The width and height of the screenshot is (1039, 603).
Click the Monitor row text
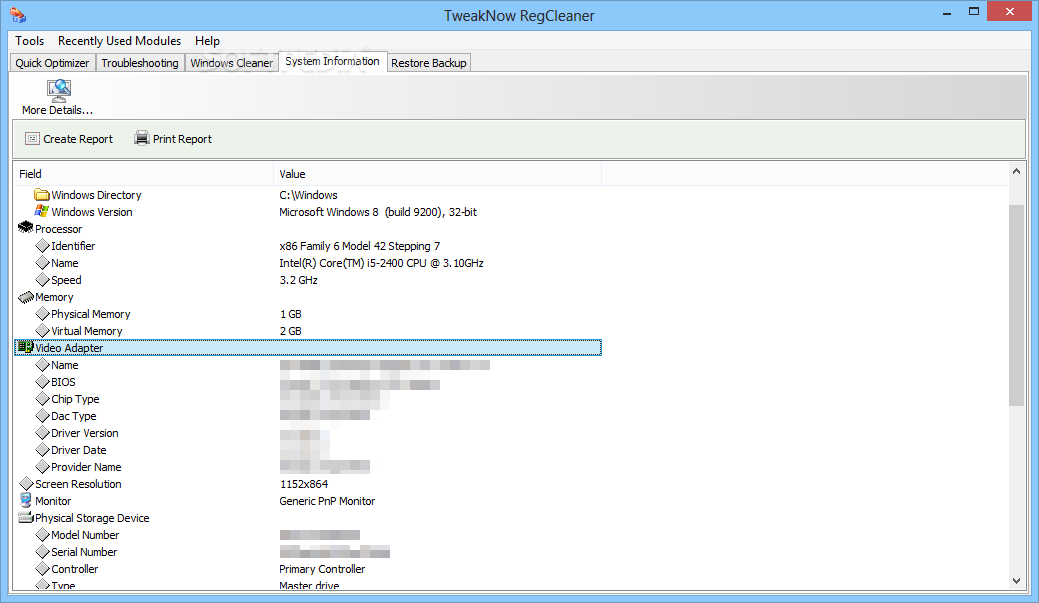click(x=53, y=501)
